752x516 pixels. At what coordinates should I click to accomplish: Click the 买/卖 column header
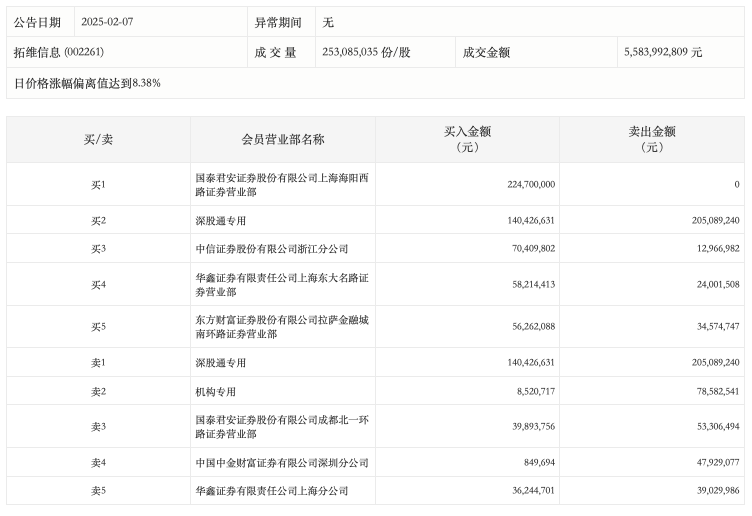[98, 139]
